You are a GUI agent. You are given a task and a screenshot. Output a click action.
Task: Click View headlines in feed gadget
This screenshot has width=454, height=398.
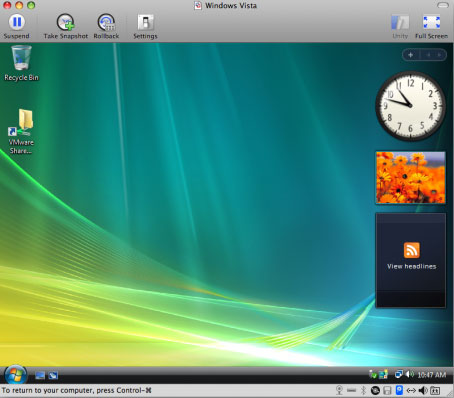tap(412, 266)
